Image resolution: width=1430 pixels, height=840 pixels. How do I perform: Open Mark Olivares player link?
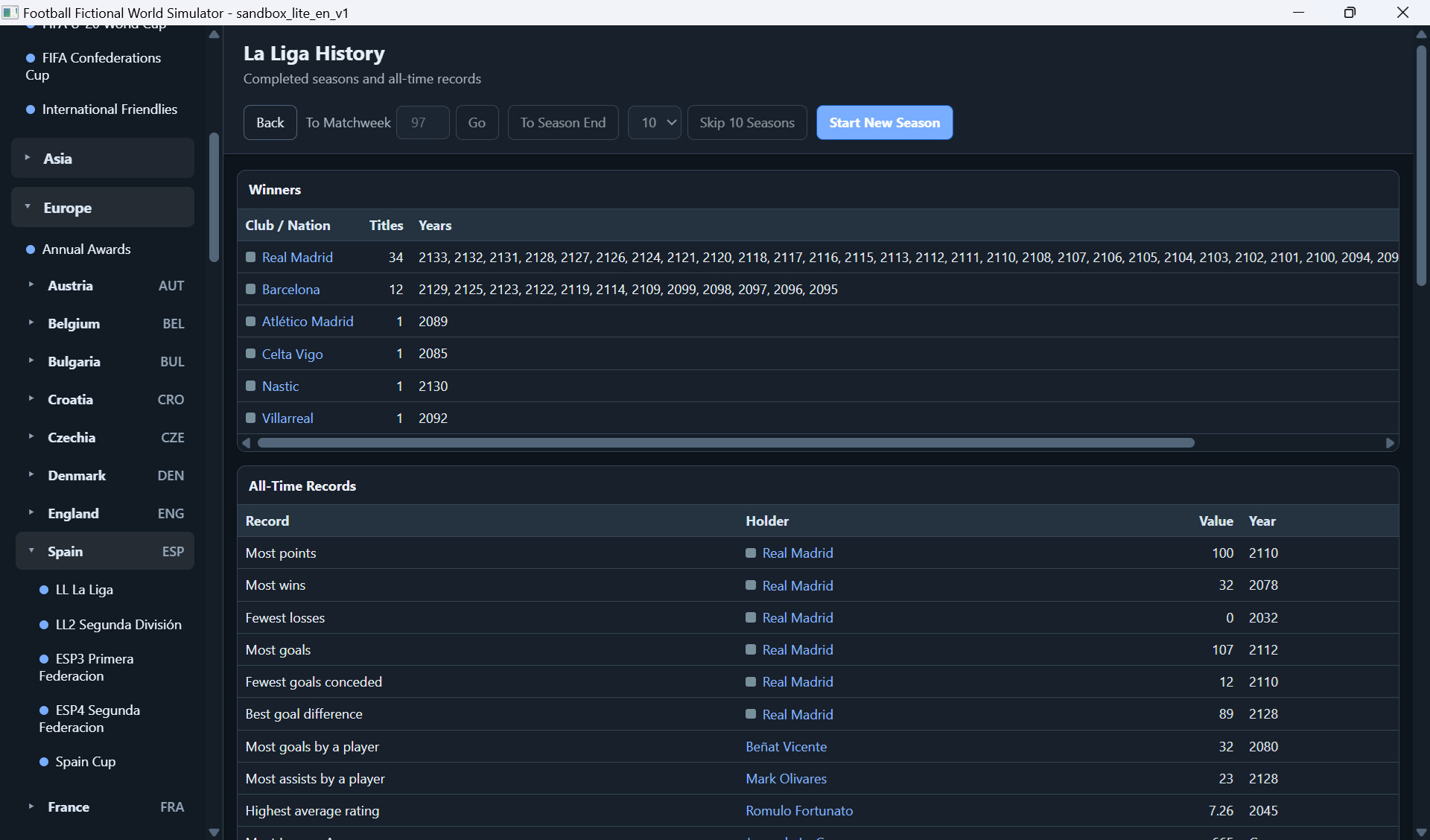click(x=786, y=778)
